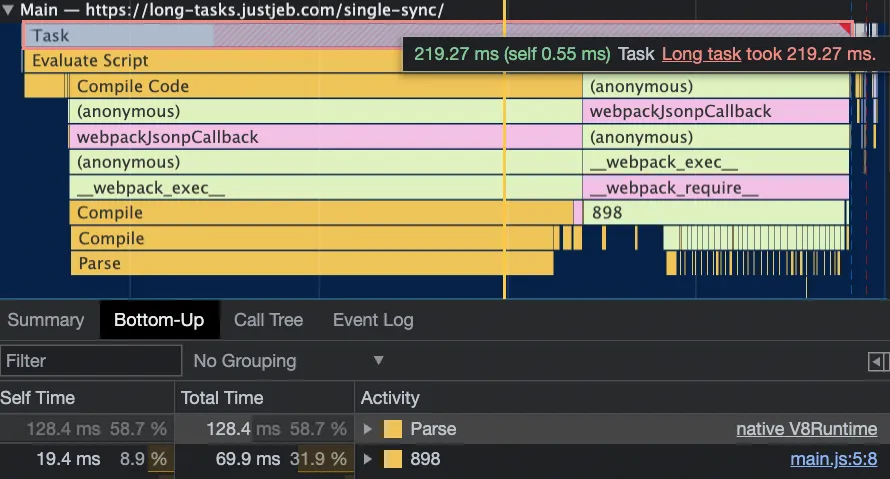Switch to the Call Tree tab
This screenshot has width=890, height=479.
(268, 320)
